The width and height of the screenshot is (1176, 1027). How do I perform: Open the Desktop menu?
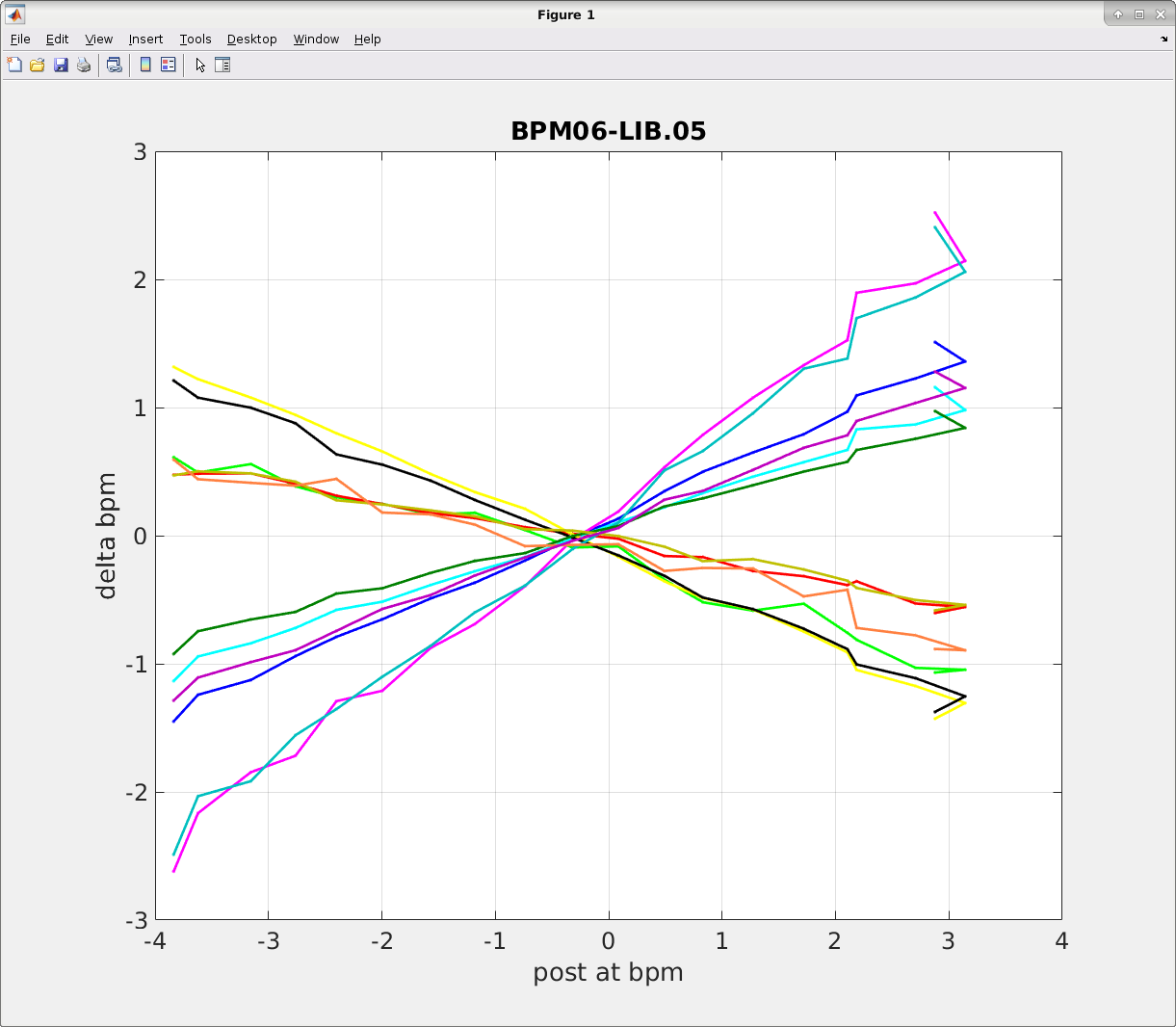tap(251, 39)
